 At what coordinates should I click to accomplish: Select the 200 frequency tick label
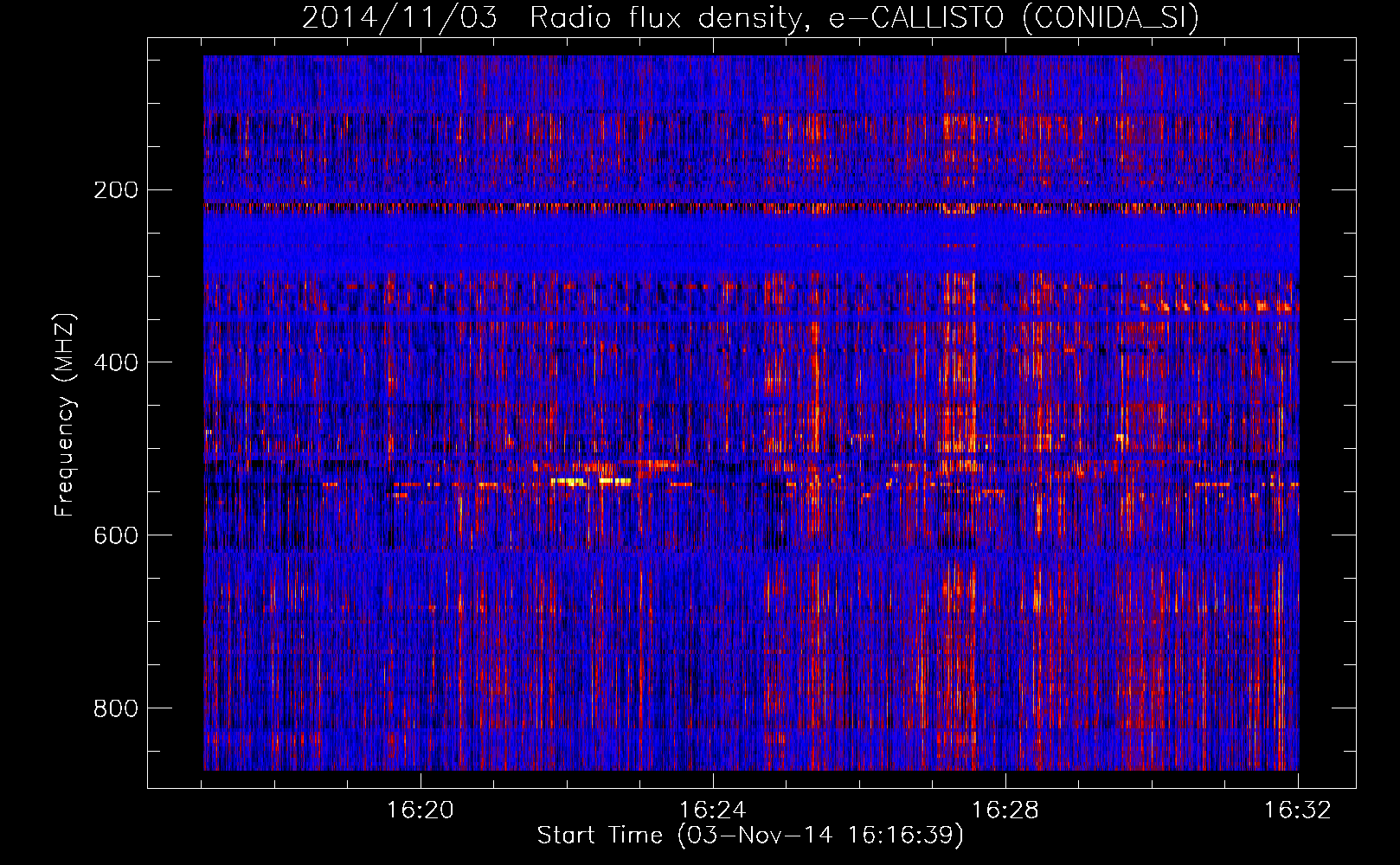[116, 189]
